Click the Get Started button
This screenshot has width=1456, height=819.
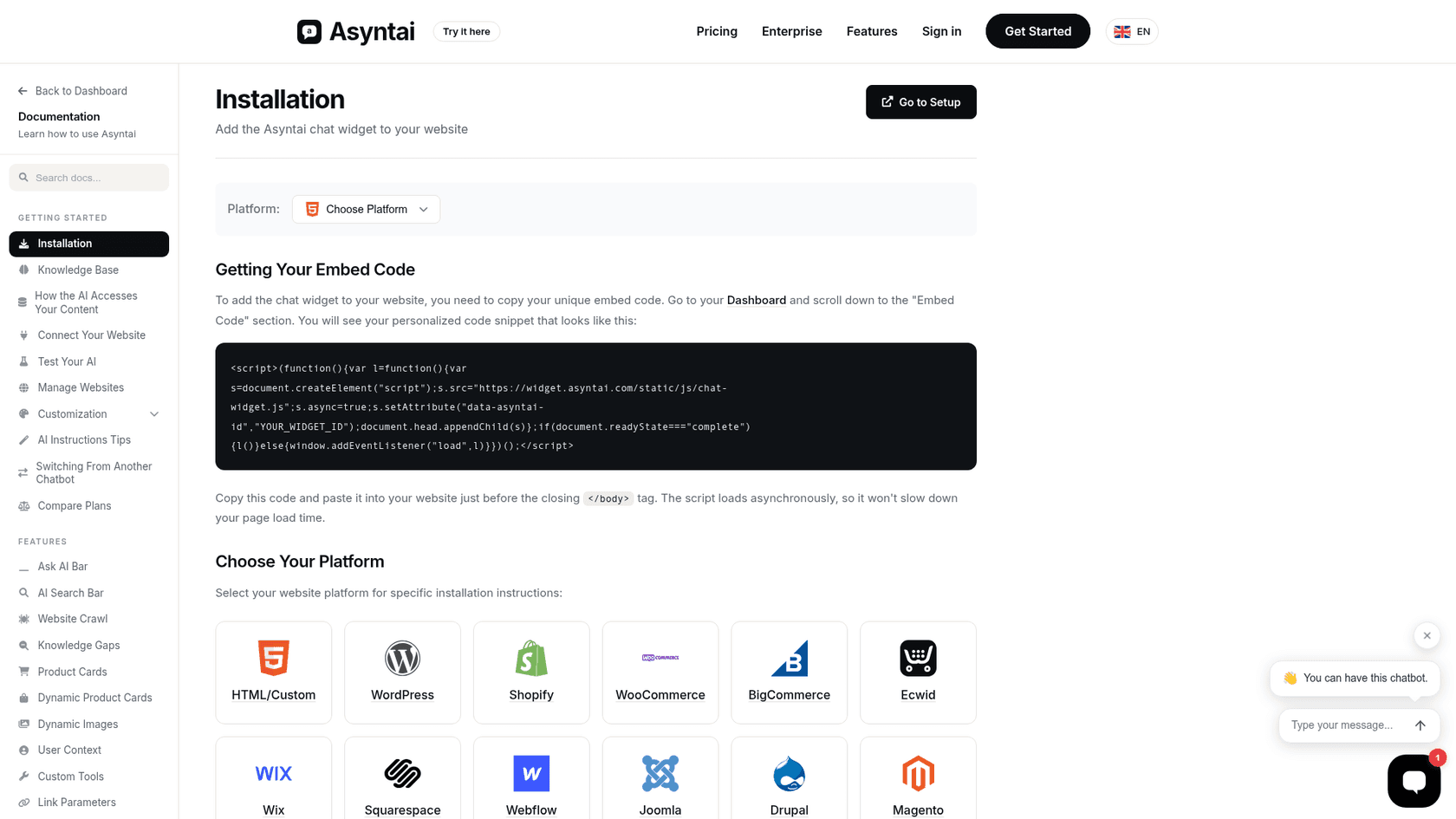click(1038, 31)
